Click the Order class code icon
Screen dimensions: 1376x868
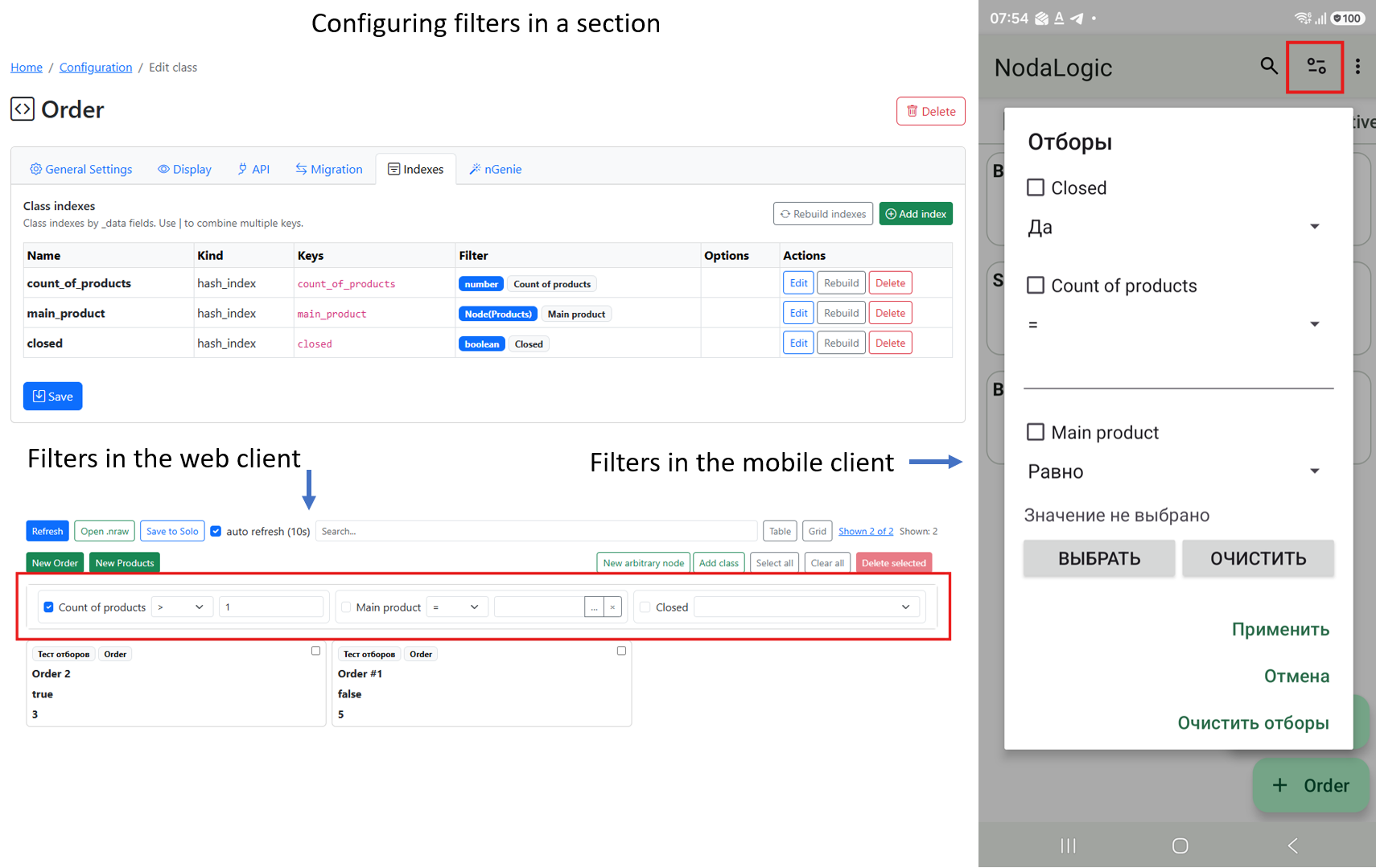click(22, 109)
